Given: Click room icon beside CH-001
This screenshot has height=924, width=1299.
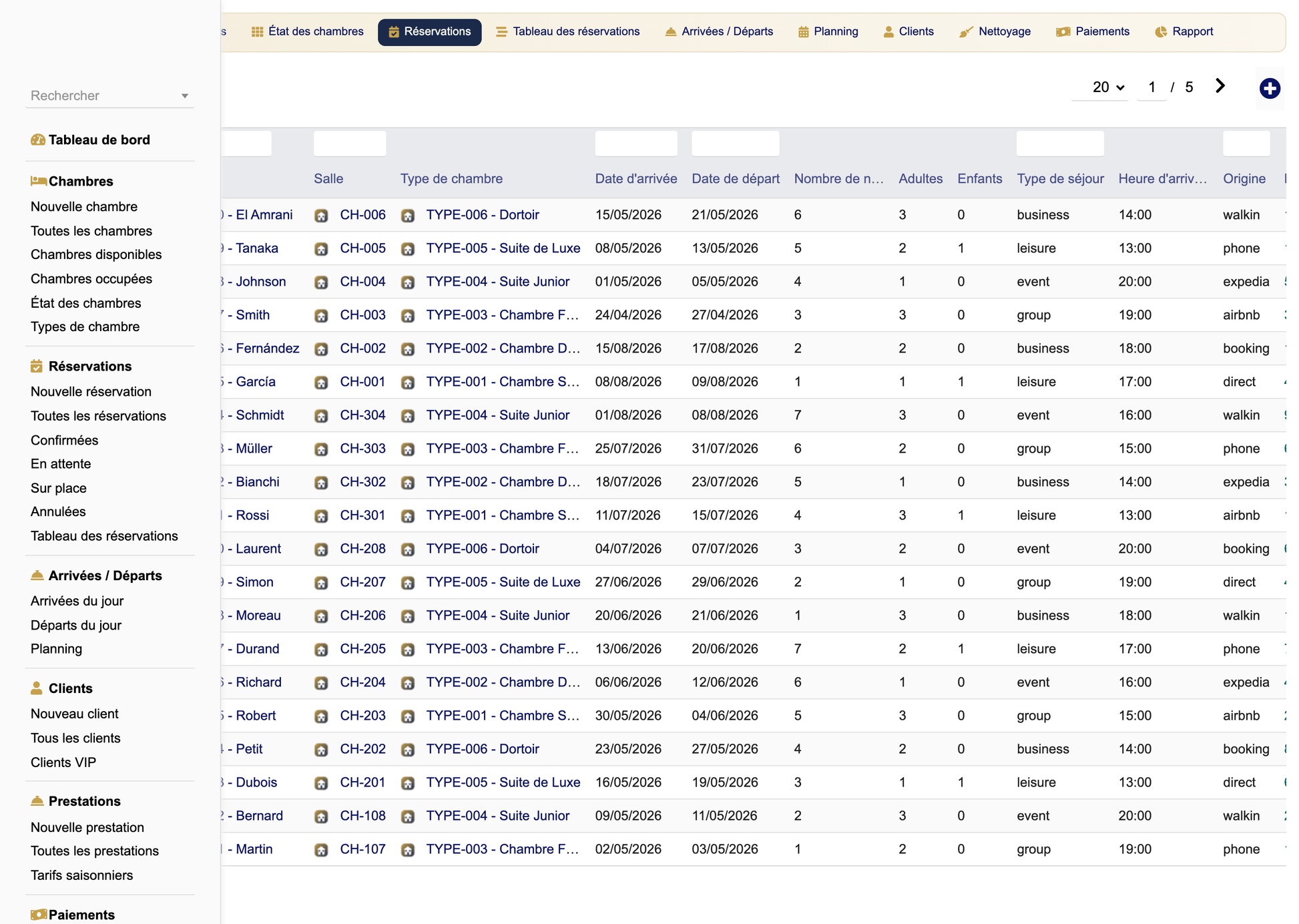Looking at the screenshot, I should 321,383.
